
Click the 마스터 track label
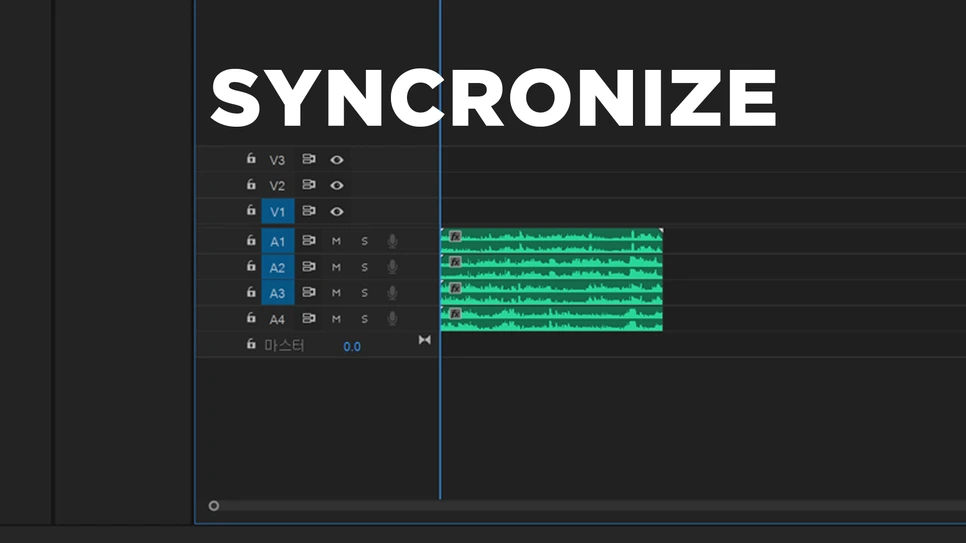coord(285,345)
